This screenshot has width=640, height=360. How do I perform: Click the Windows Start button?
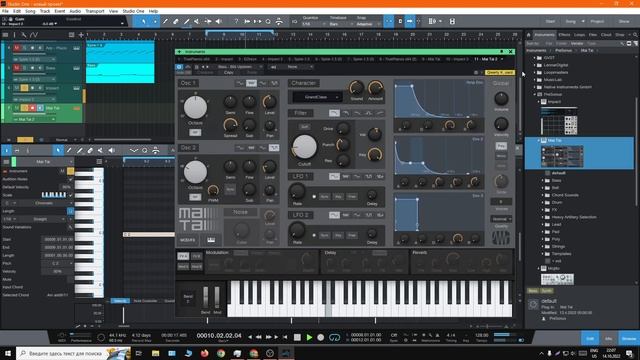pyautogui.click(x=7, y=353)
